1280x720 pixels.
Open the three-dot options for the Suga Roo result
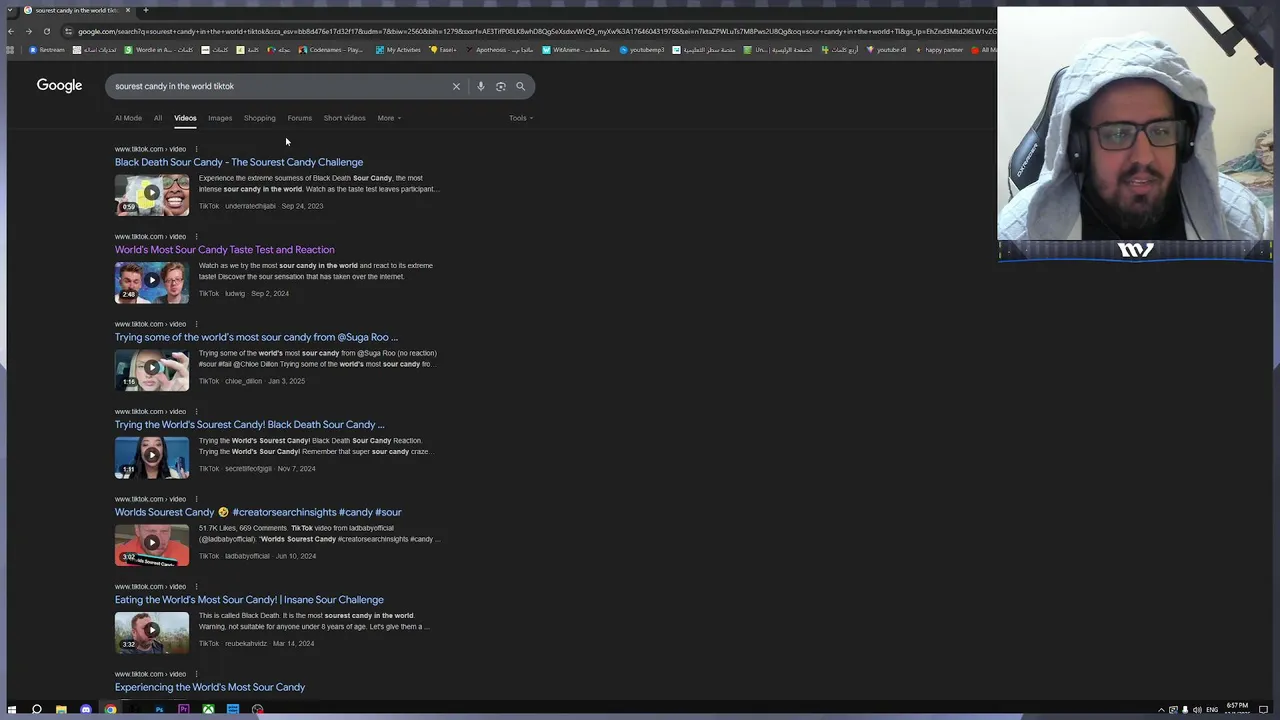(196, 324)
